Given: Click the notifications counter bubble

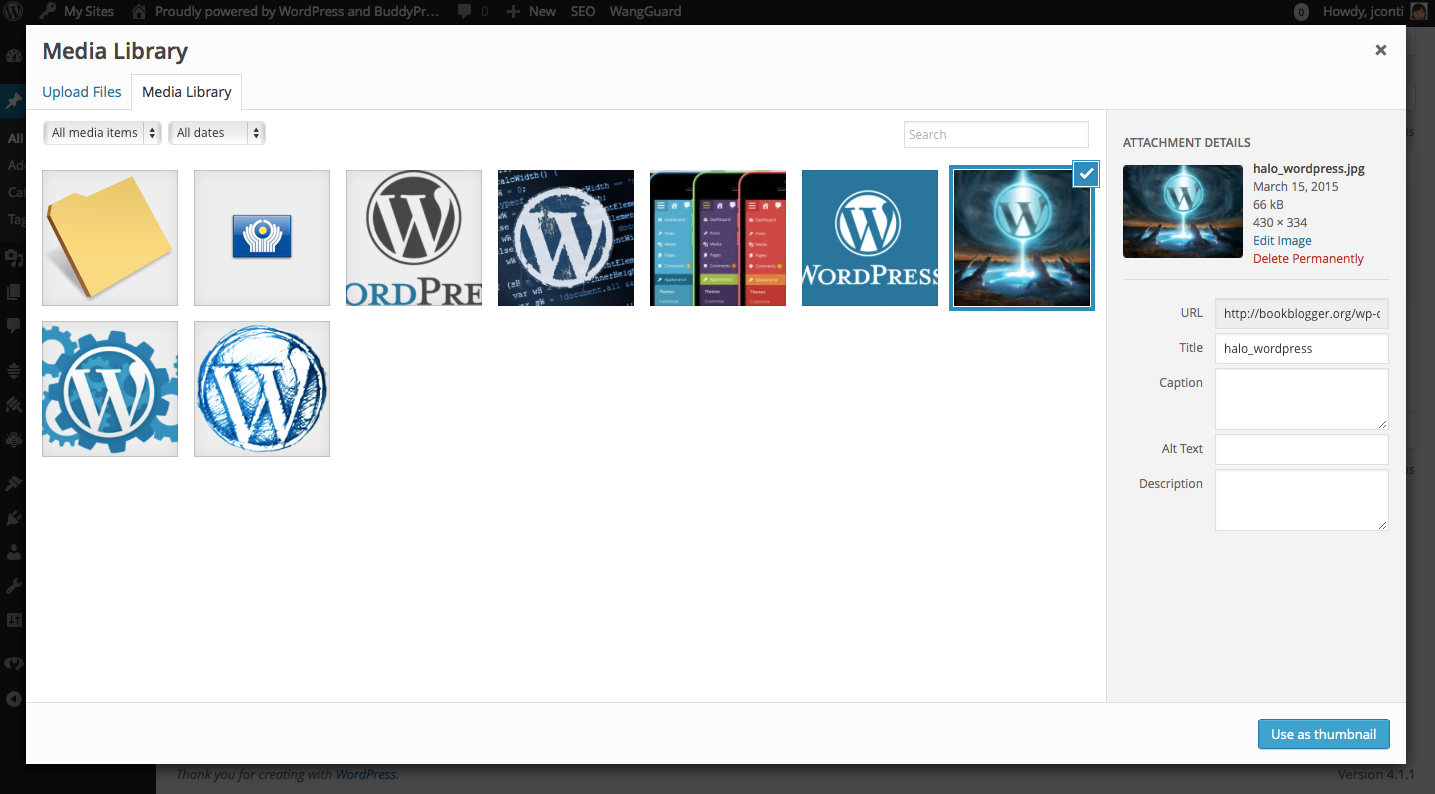Looking at the screenshot, I should (x=1301, y=12).
